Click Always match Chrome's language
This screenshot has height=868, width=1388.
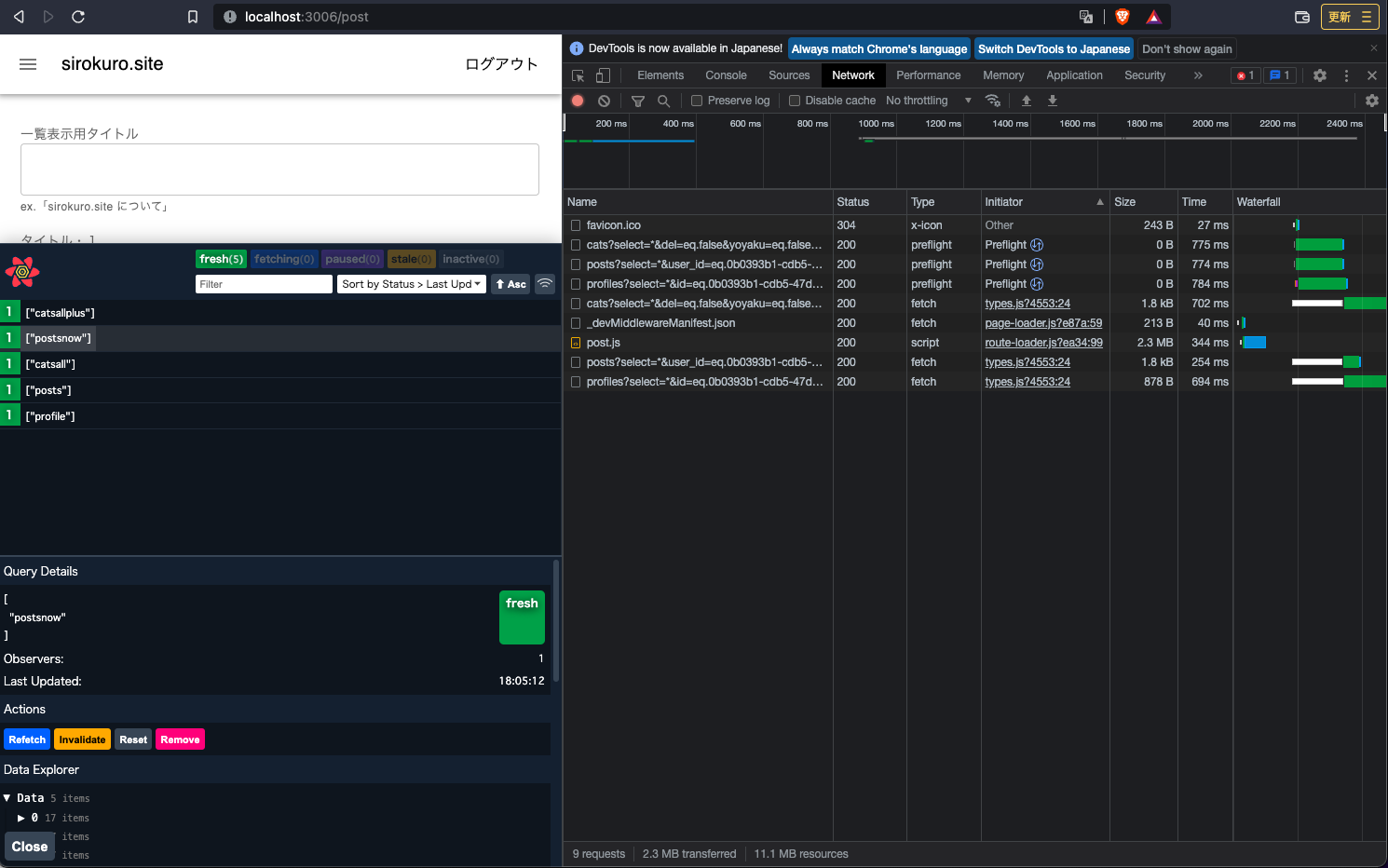coord(879,49)
